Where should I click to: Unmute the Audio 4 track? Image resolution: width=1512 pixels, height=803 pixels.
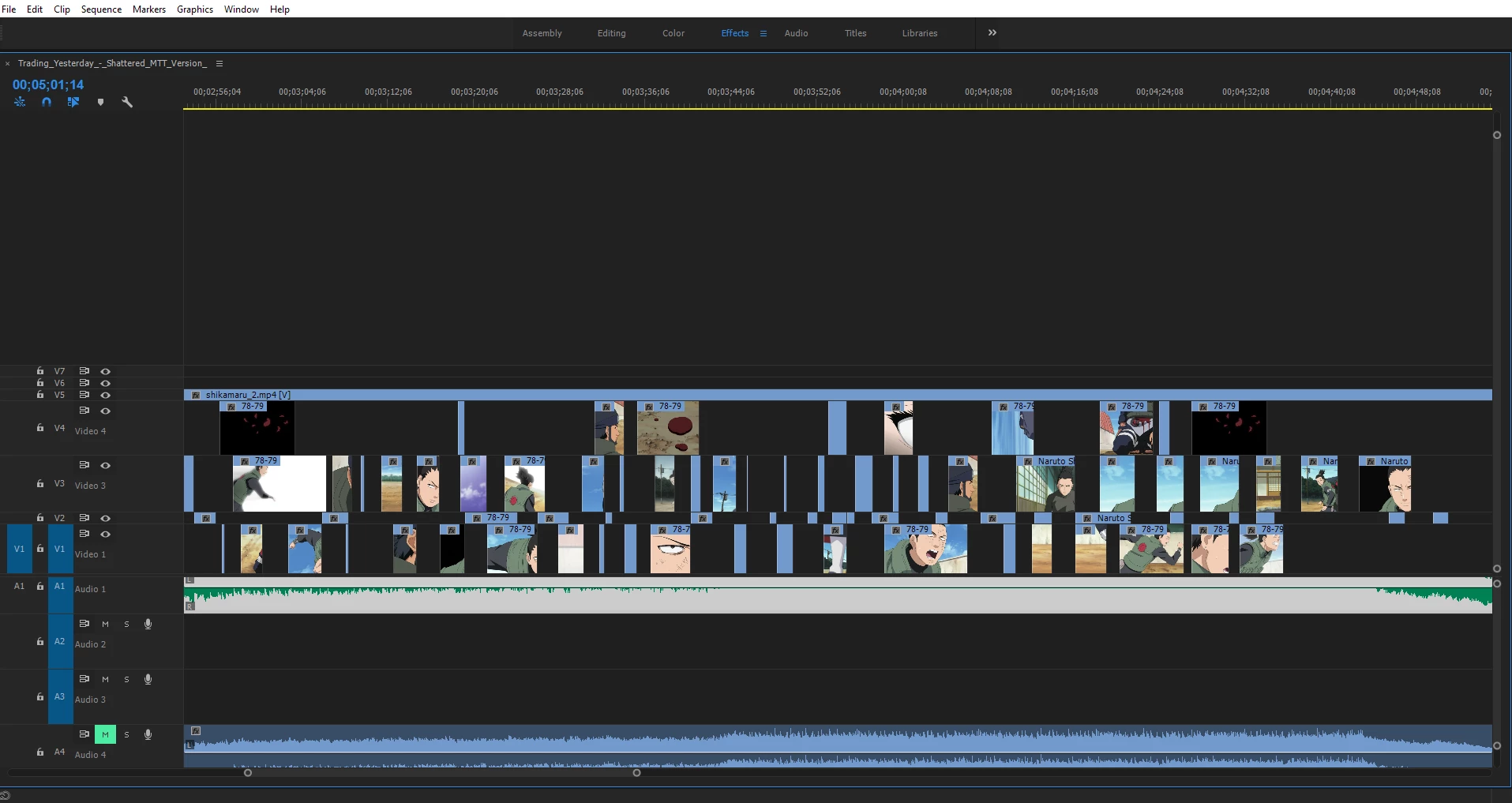[105, 734]
